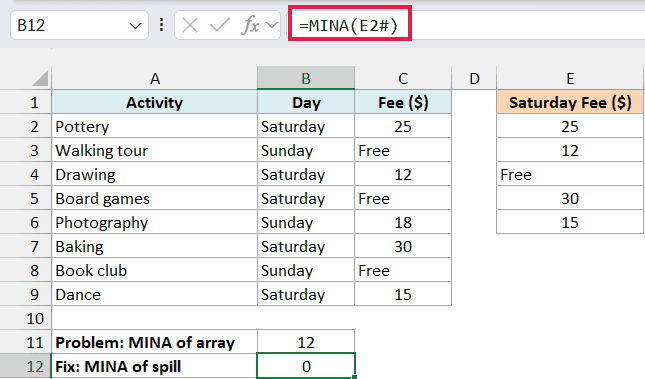Click the Sunday cell in Book club row

306,270
